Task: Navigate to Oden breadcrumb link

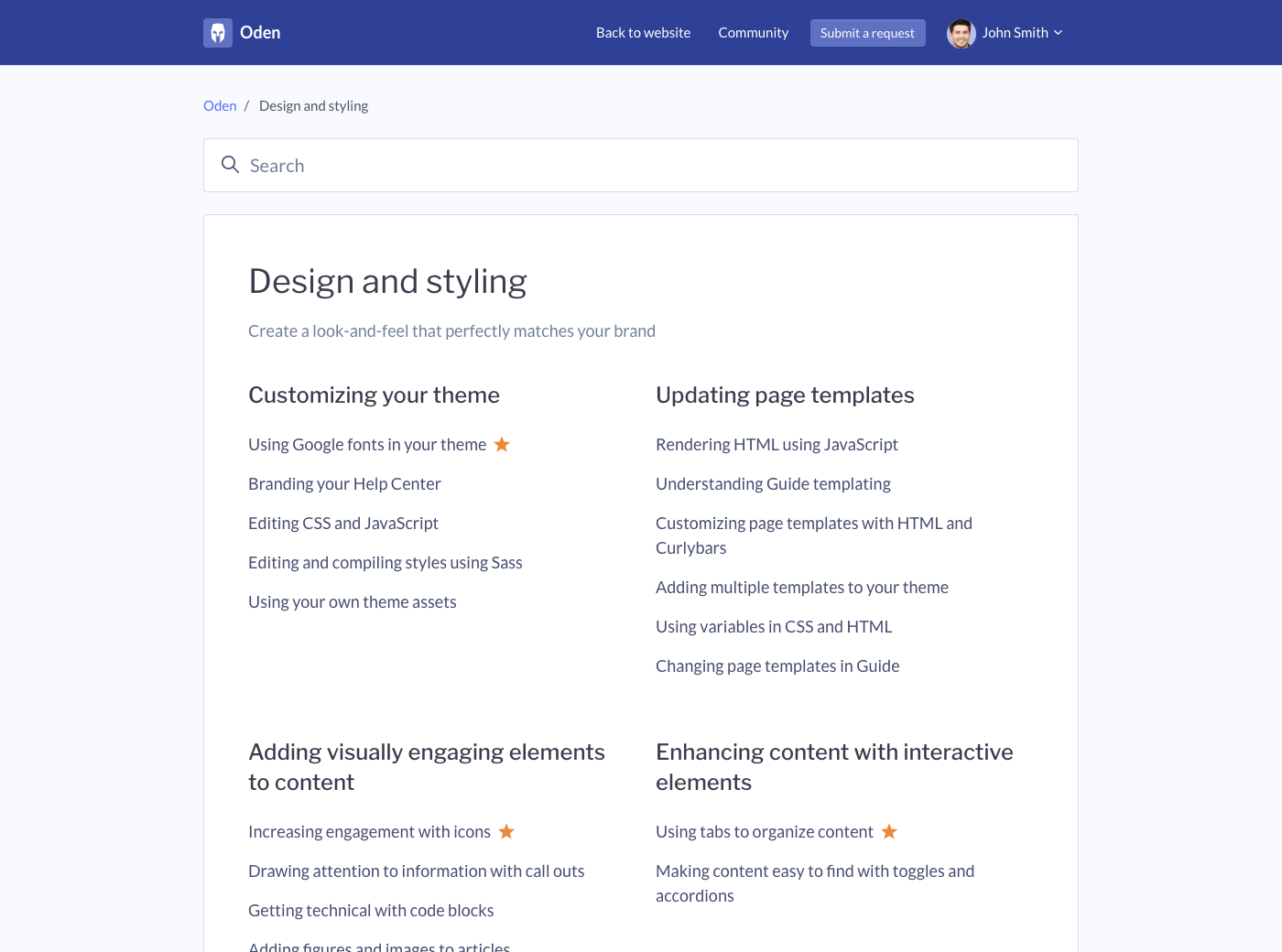Action: click(x=220, y=106)
